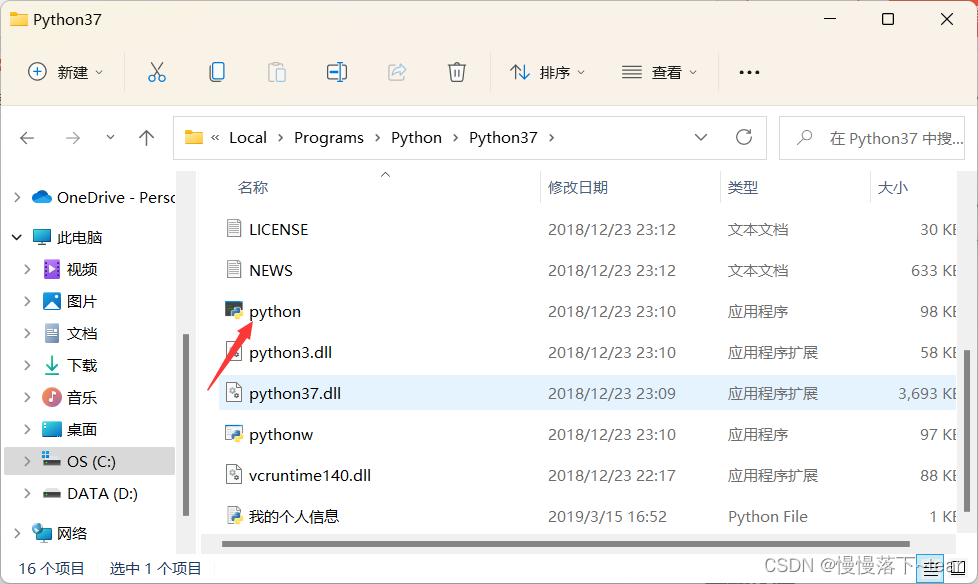This screenshot has width=978, height=584.
Task: Expand the OneDrive - Personal tree node
Action: click(x=17, y=198)
